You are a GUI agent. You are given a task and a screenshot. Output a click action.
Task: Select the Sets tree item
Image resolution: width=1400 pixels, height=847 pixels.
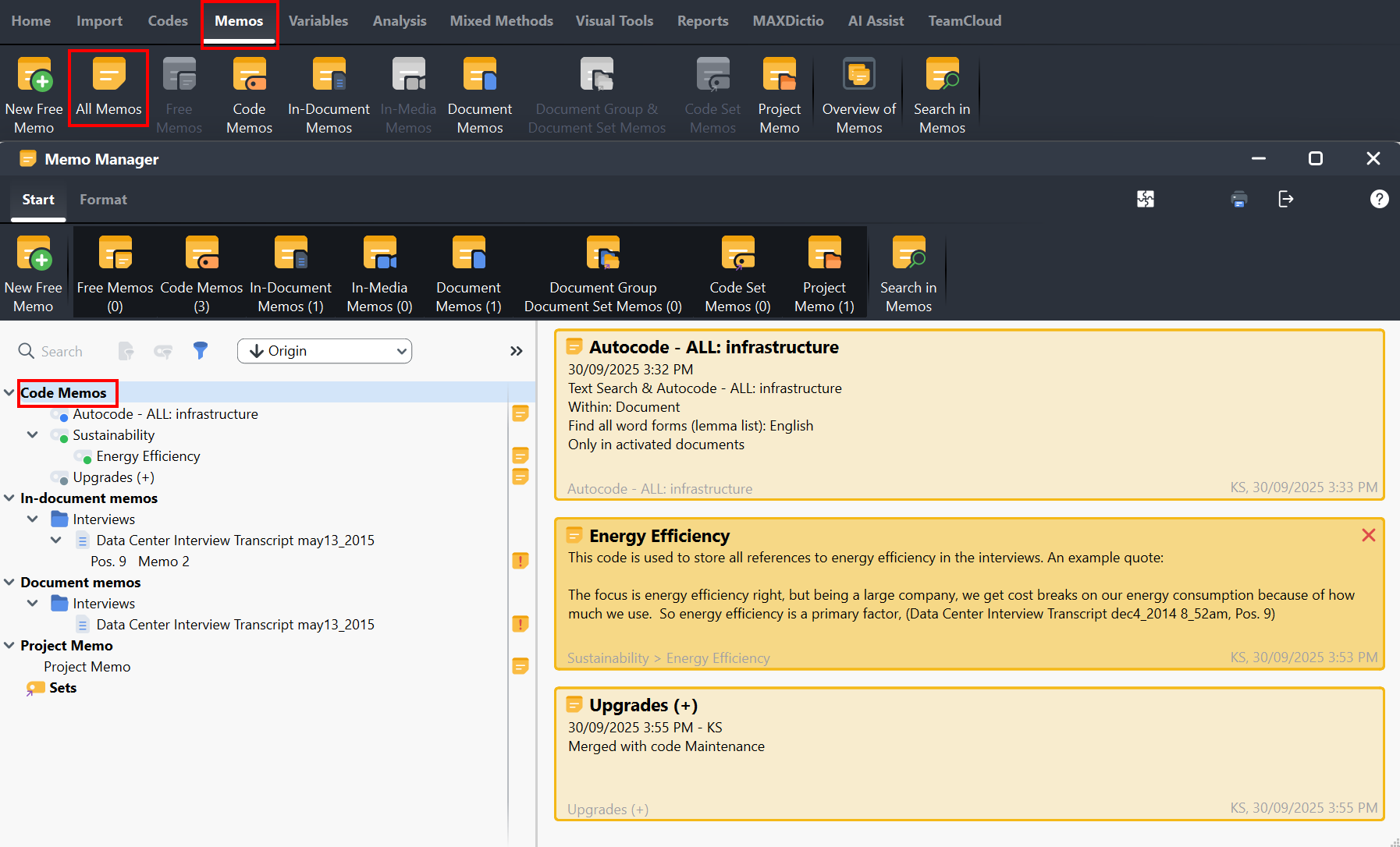pos(62,687)
